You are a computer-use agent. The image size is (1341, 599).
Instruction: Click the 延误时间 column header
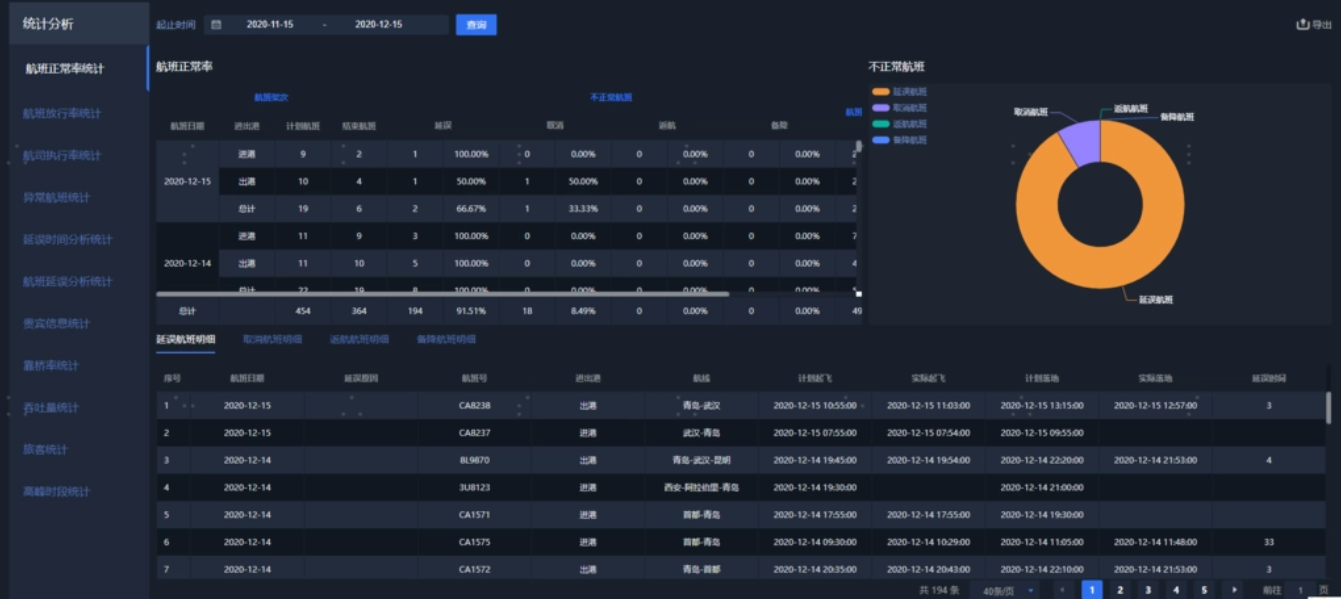click(x=1269, y=379)
